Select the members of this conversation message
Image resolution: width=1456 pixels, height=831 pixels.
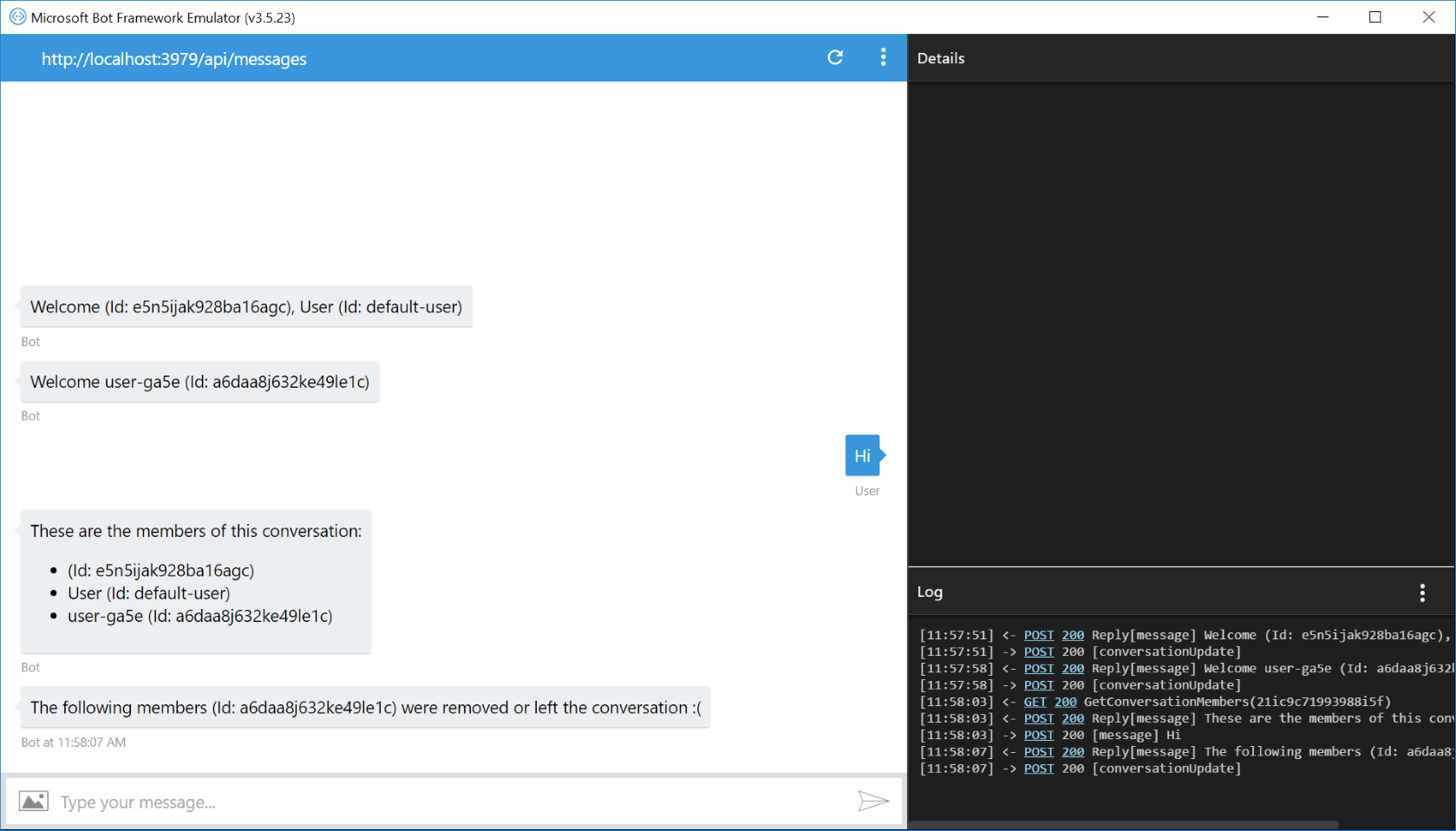[x=196, y=581]
